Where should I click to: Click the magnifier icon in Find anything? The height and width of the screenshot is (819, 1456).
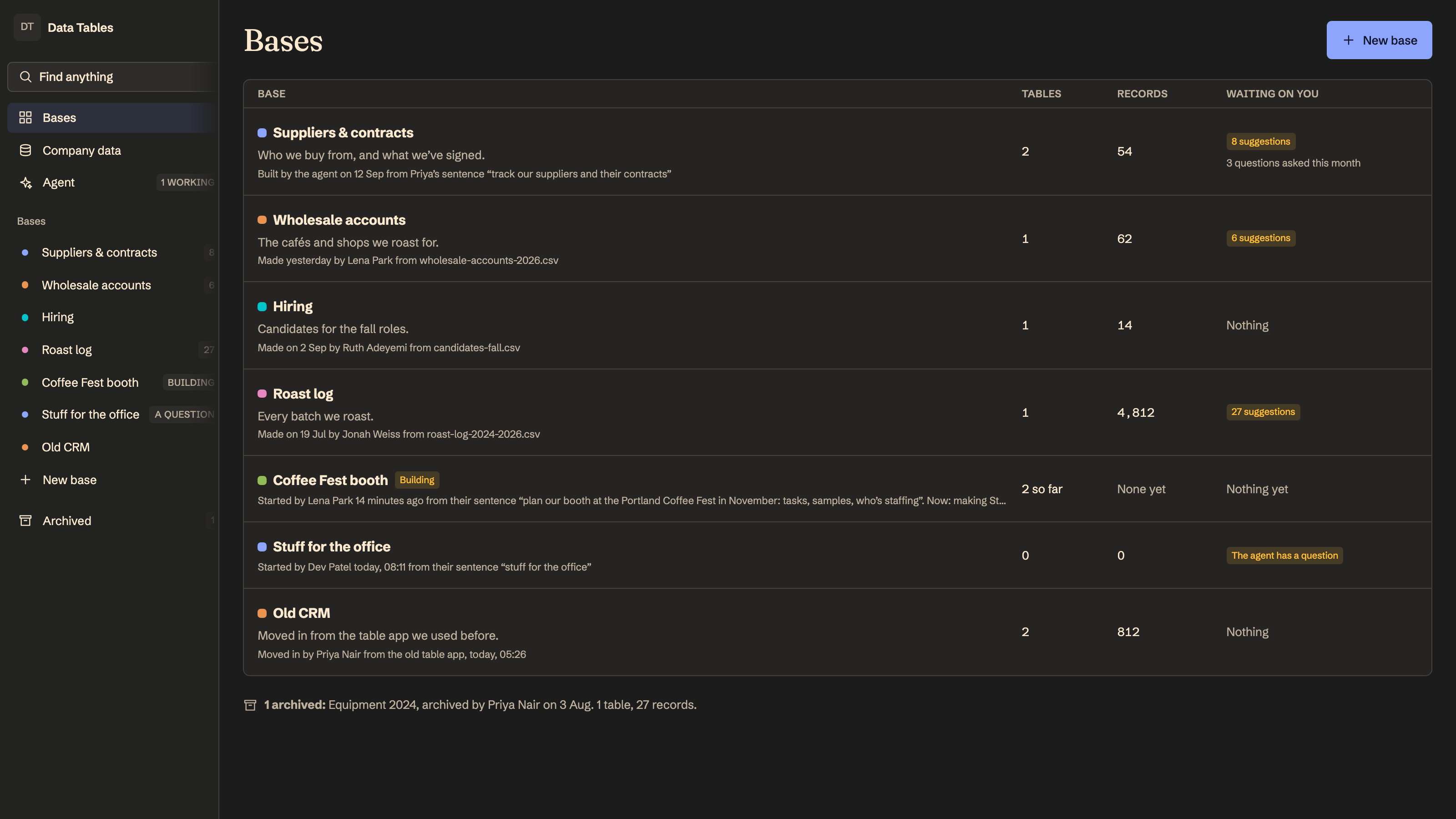click(x=25, y=77)
